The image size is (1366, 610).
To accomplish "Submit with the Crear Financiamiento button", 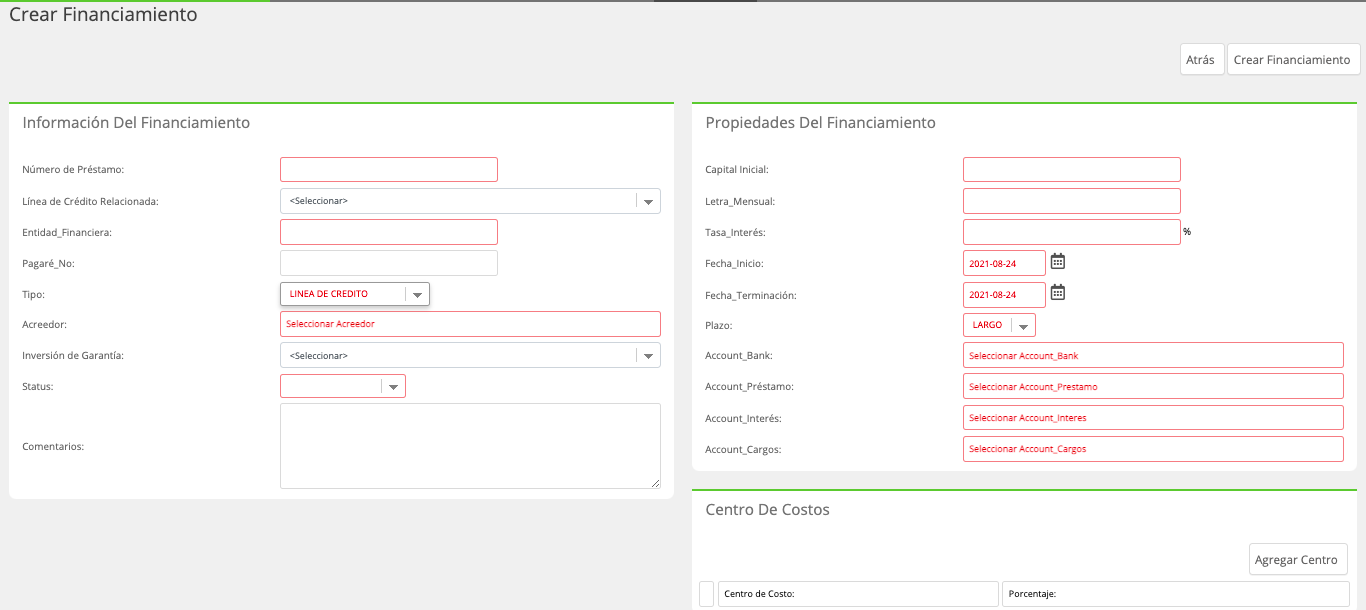I will pos(1292,60).
